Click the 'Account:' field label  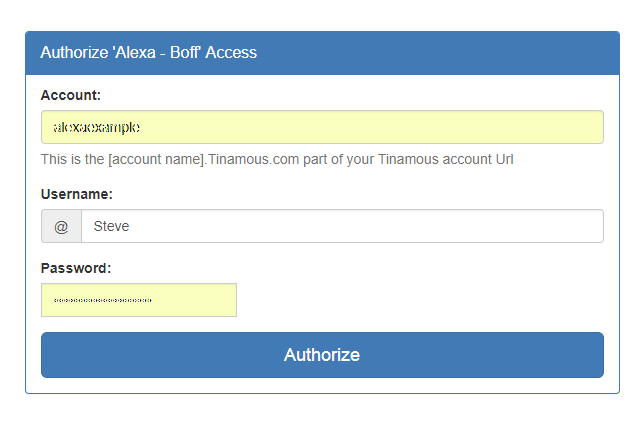tap(71, 95)
